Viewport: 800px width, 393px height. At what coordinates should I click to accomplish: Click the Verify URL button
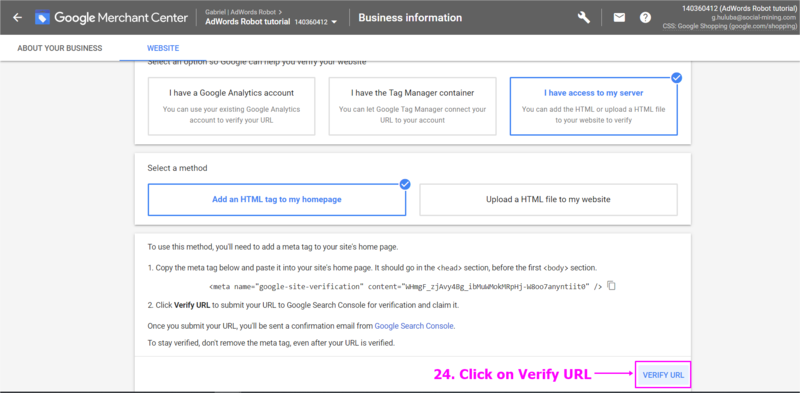coord(663,375)
